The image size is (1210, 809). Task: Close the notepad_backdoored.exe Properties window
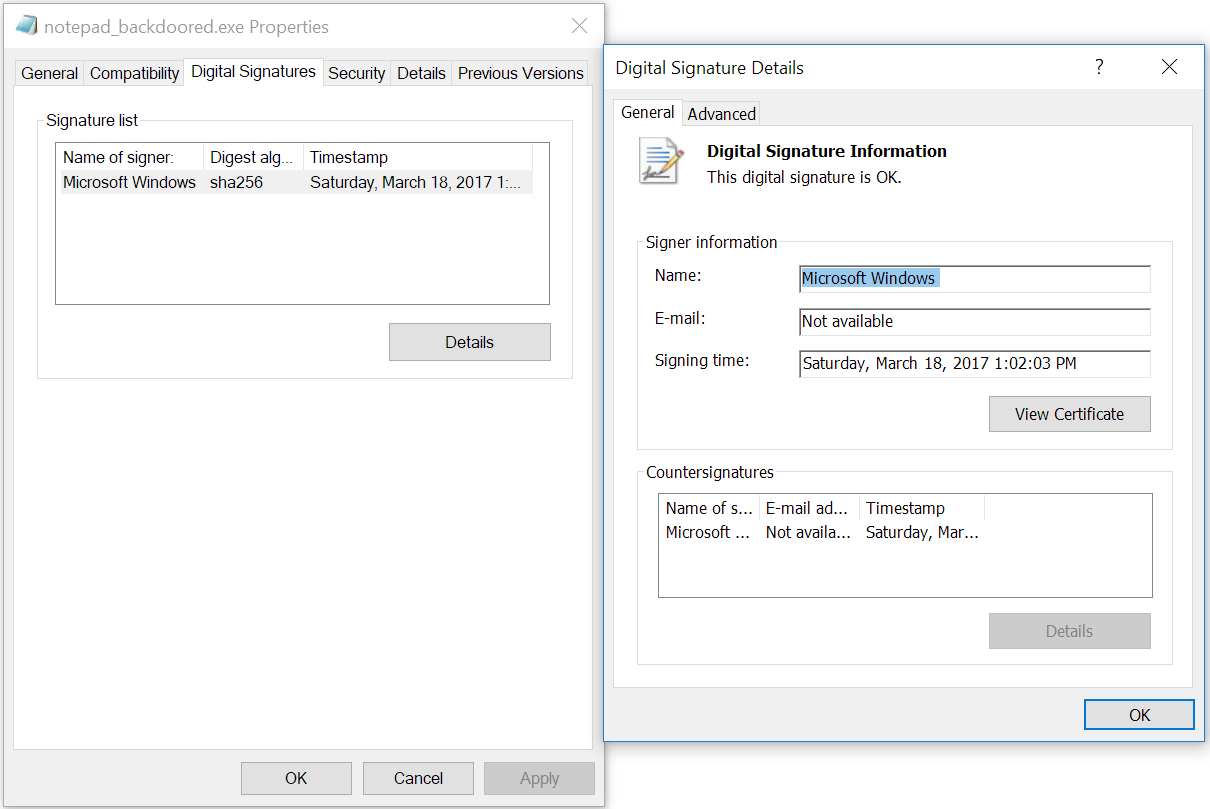pos(579,26)
